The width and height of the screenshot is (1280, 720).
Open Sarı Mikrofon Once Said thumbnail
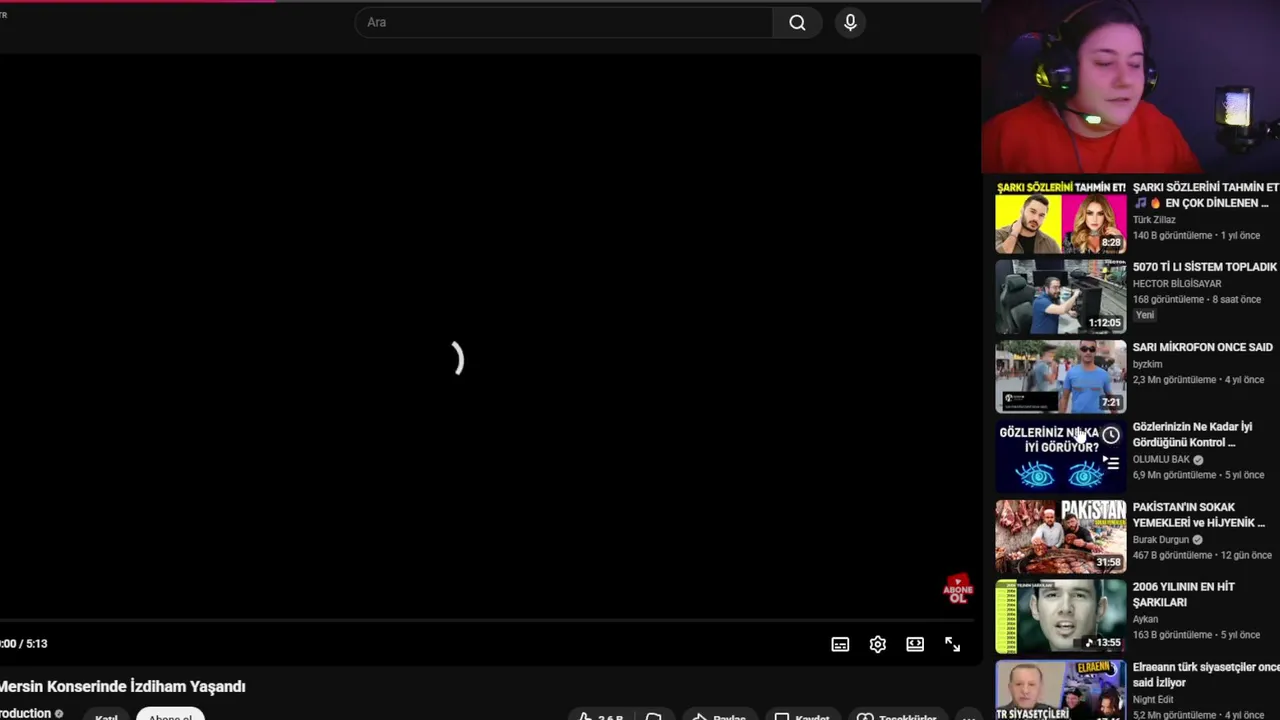click(x=1060, y=377)
